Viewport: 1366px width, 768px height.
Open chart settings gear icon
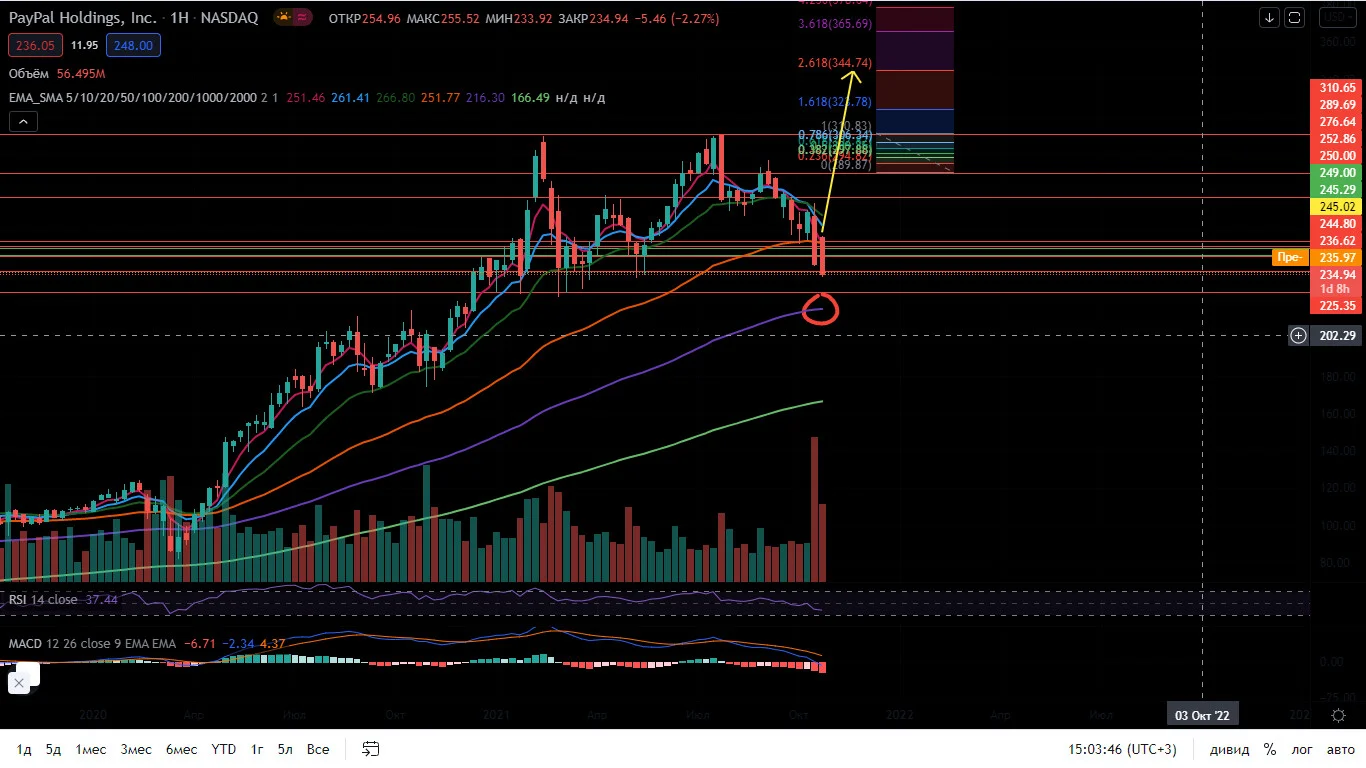(1338, 715)
